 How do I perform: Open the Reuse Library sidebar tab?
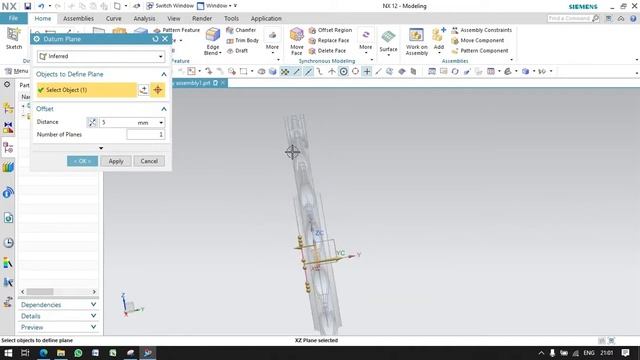(x=8, y=167)
